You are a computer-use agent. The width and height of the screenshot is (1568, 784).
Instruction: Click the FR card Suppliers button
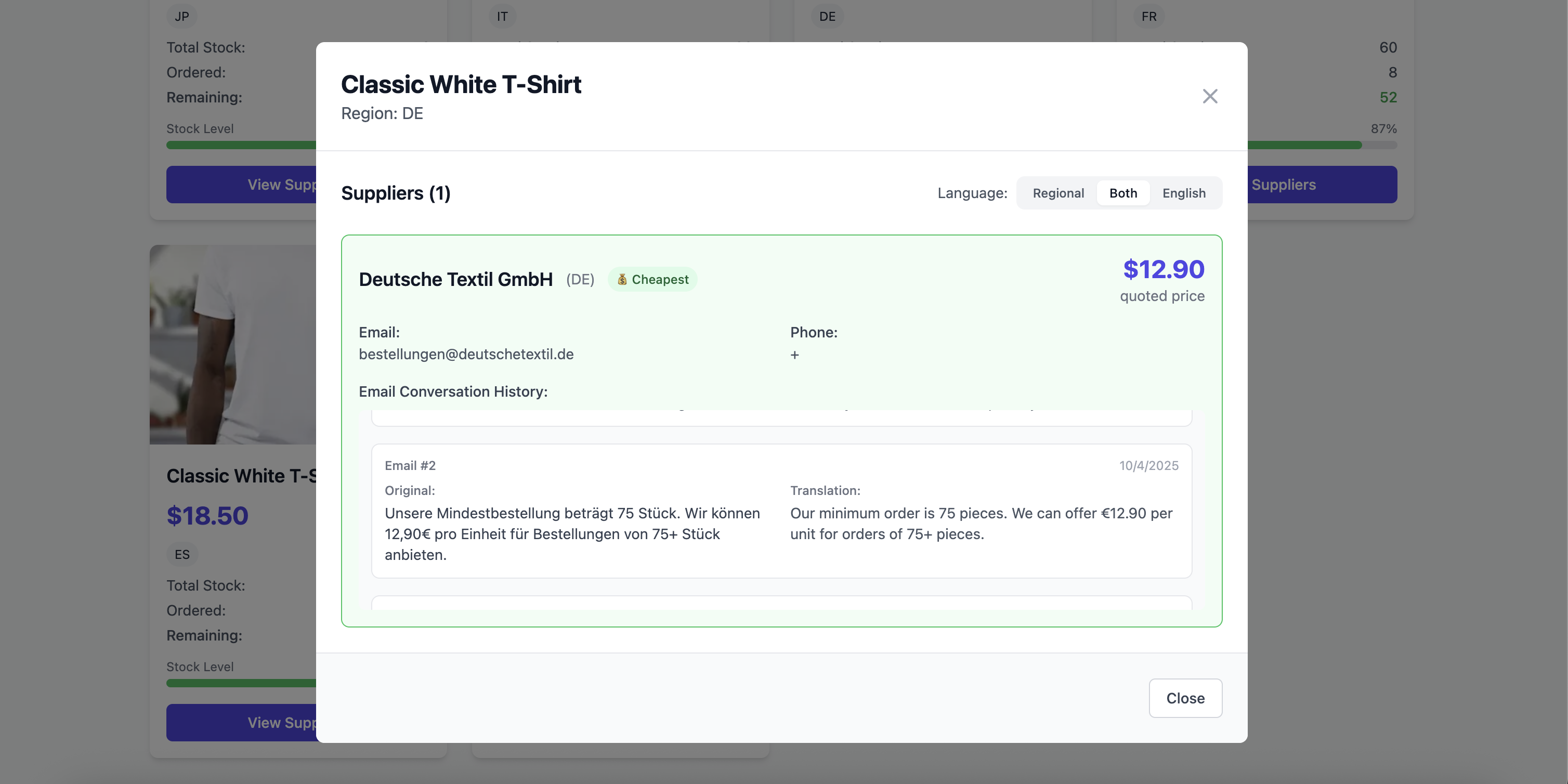point(1321,185)
